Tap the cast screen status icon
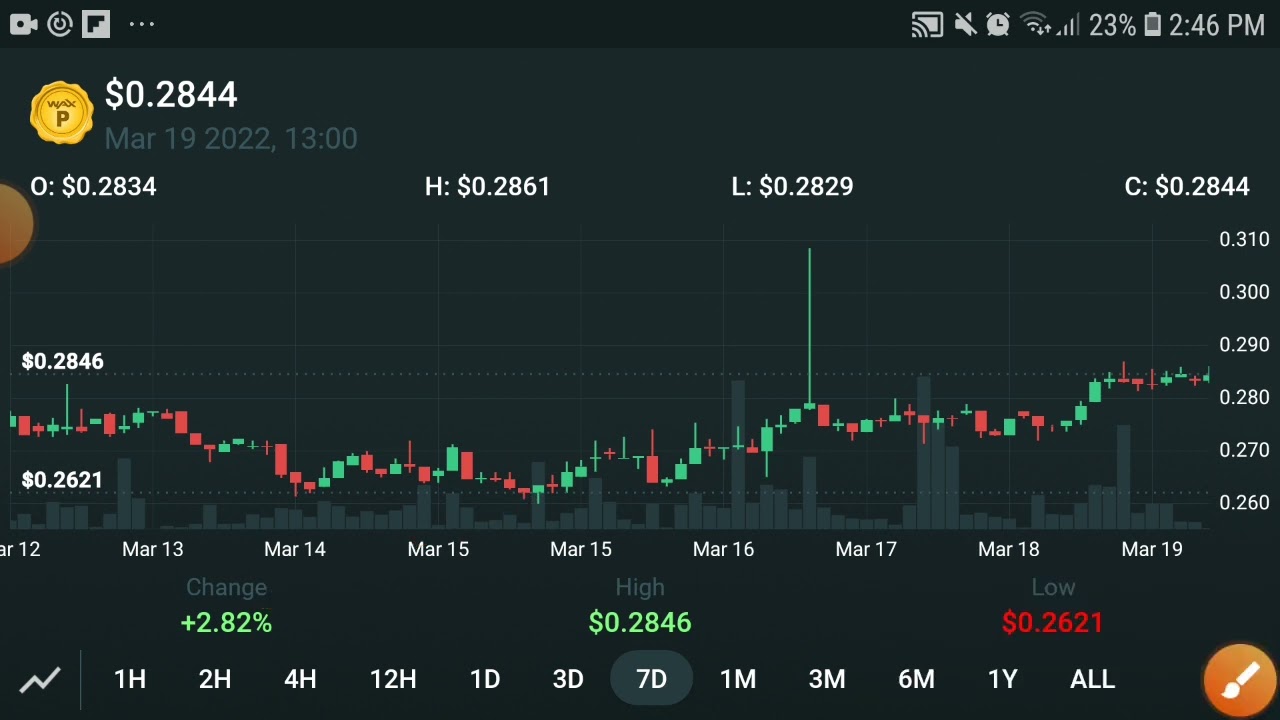 click(927, 25)
